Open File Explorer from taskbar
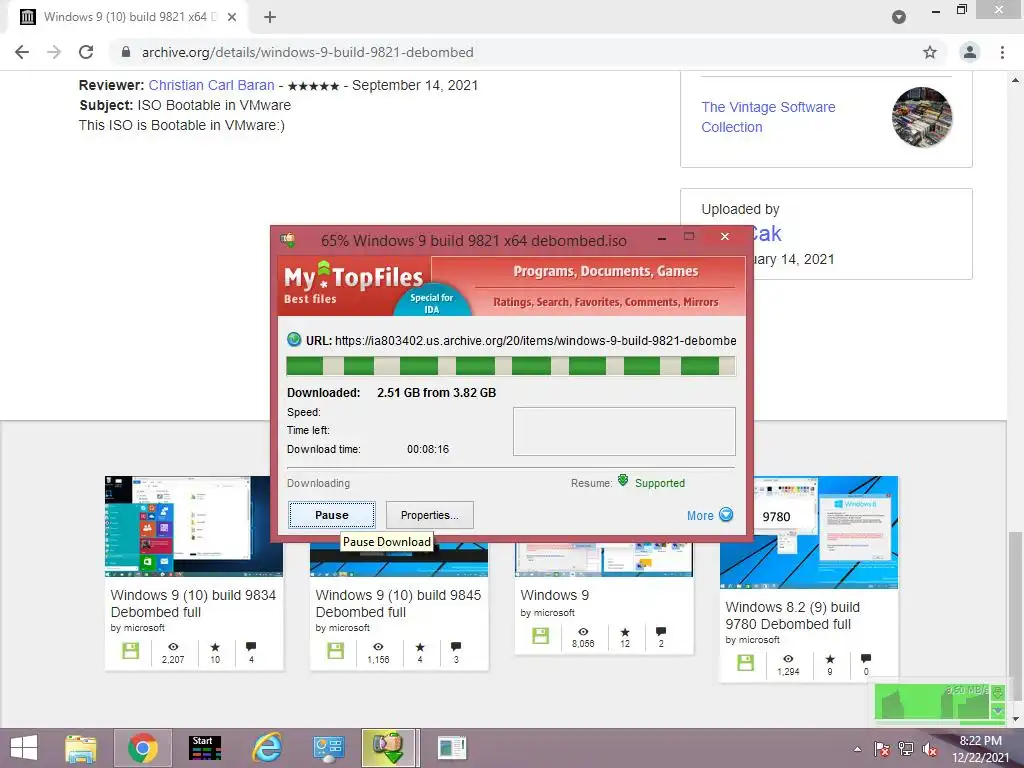Image resolution: width=1024 pixels, height=768 pixels. (x=81, y=748)
